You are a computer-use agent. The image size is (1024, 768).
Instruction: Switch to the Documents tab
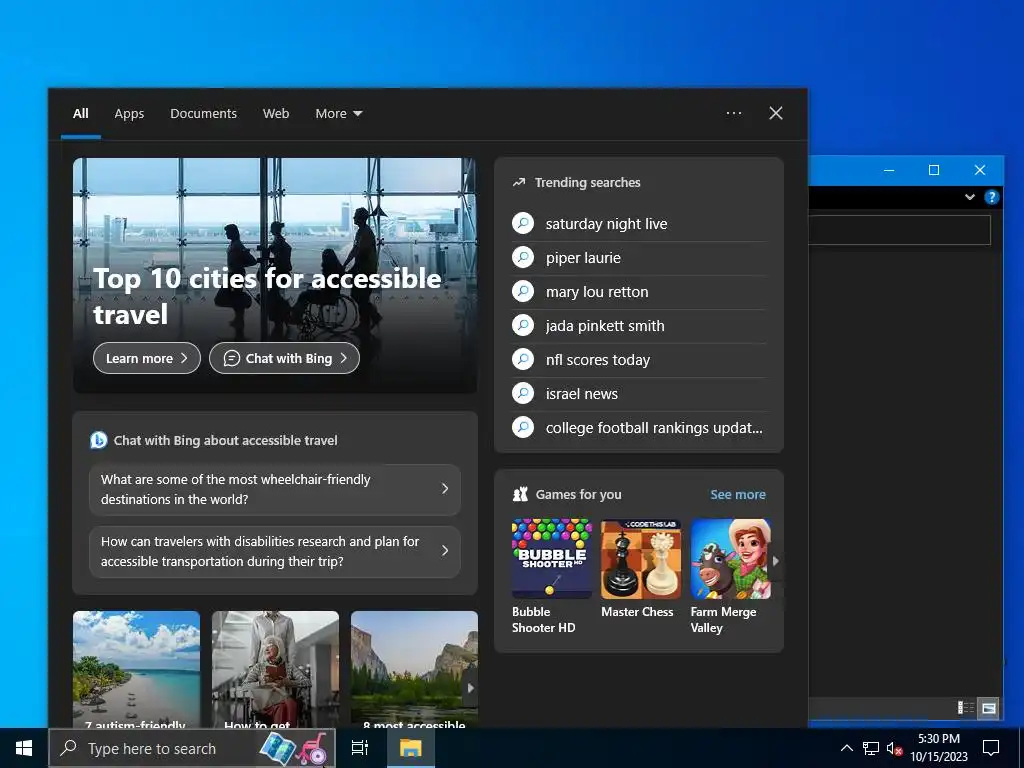(204, 113)
